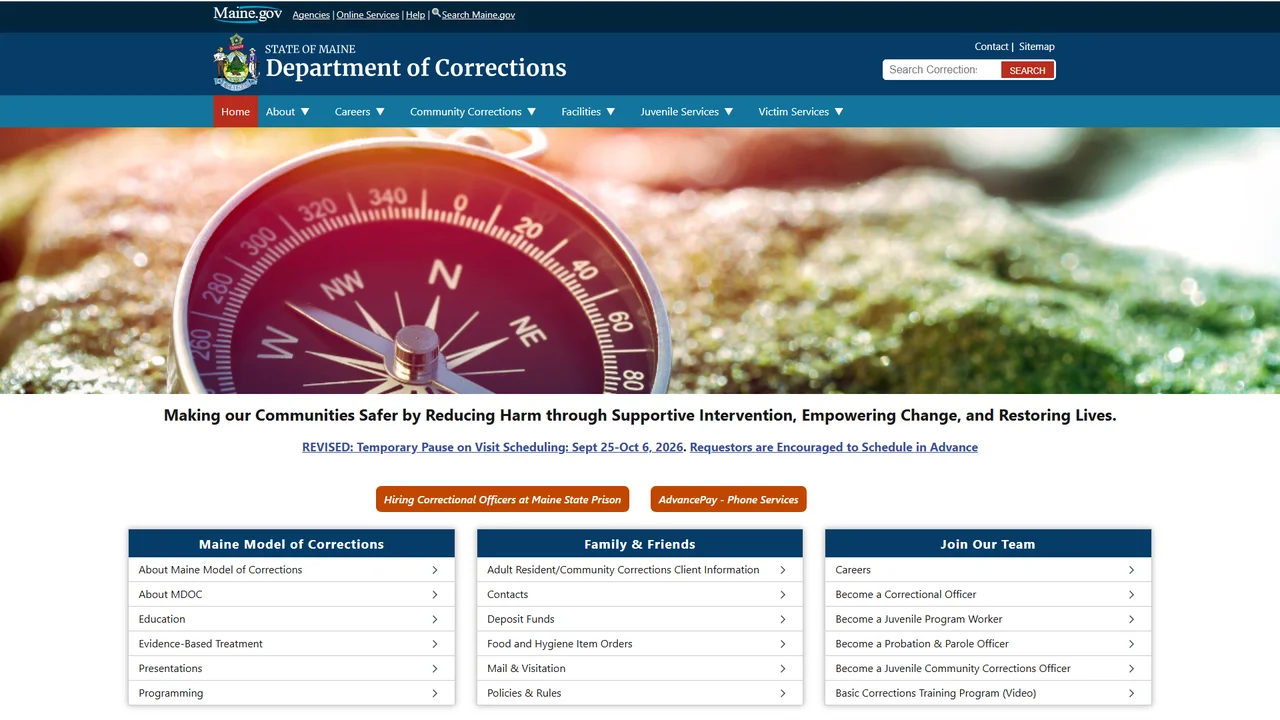Click the red SEARCH button
Image resolution: width=1280 pixels, height=720 pixels.
(1027, 70)
